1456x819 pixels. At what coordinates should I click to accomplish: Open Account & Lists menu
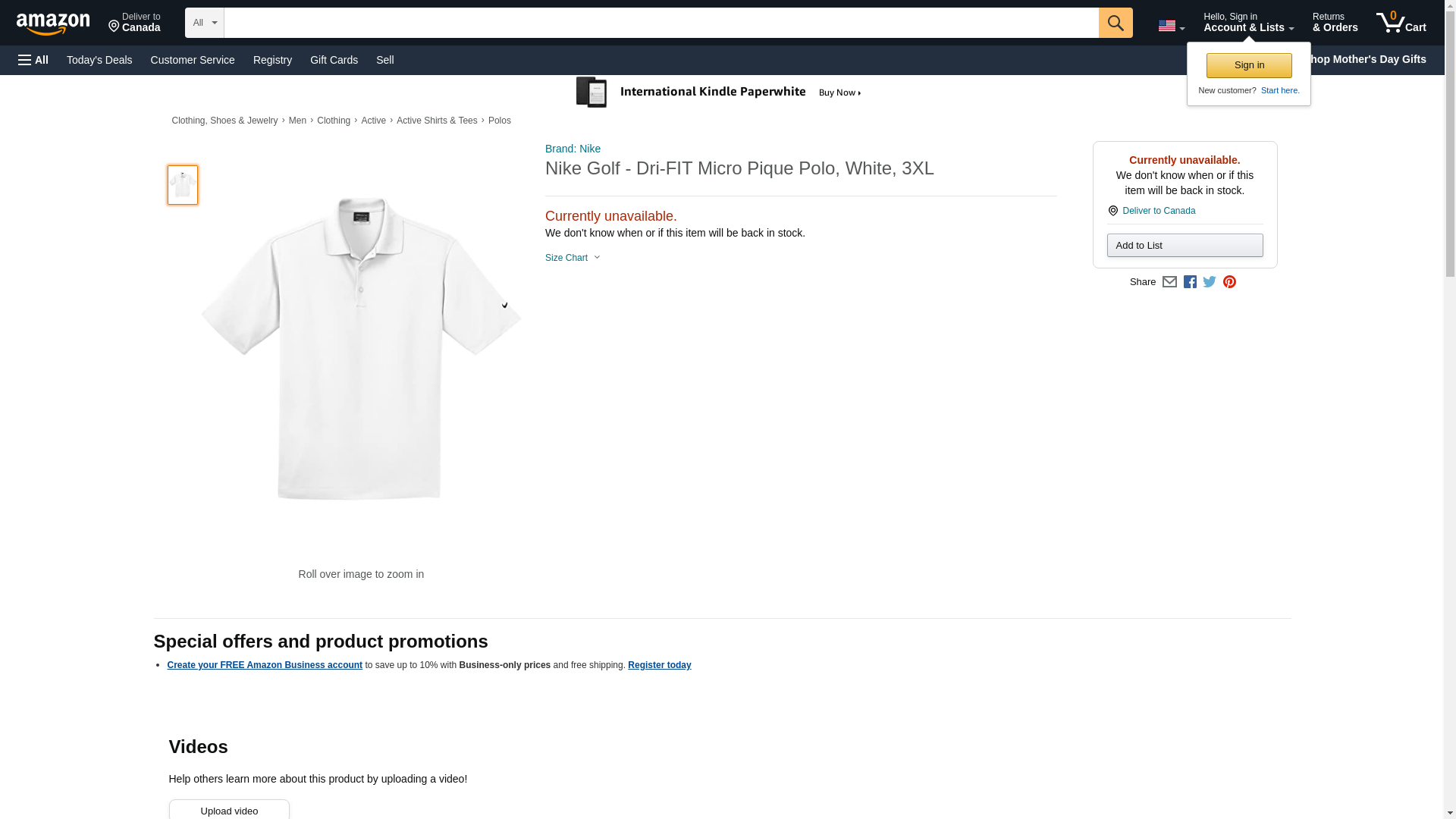tap(1248, 23)
